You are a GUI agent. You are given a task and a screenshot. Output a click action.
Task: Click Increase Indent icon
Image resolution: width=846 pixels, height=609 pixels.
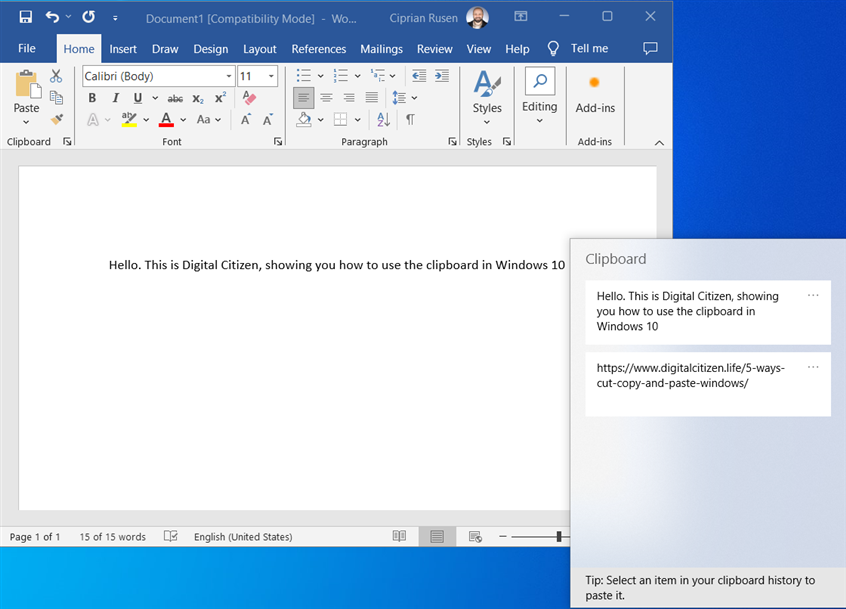pos(442,76)
